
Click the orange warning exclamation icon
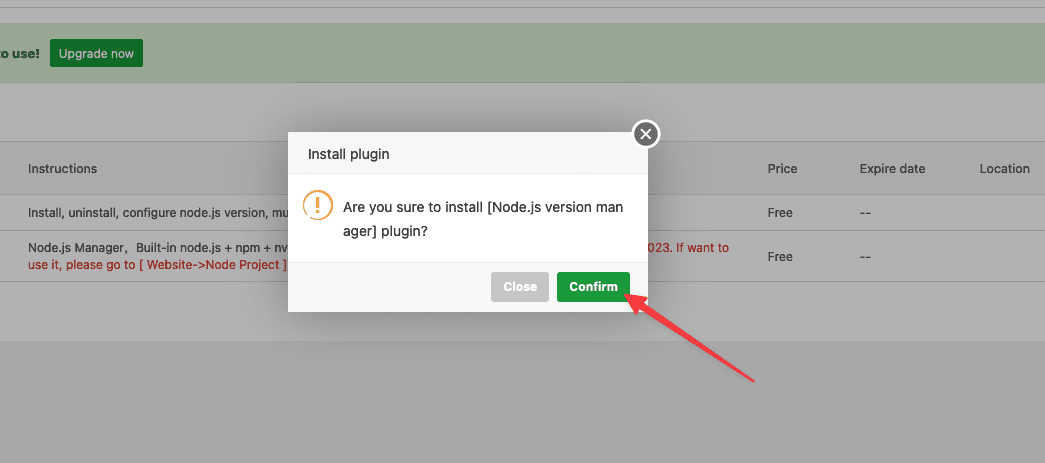[x=317, y=206]
